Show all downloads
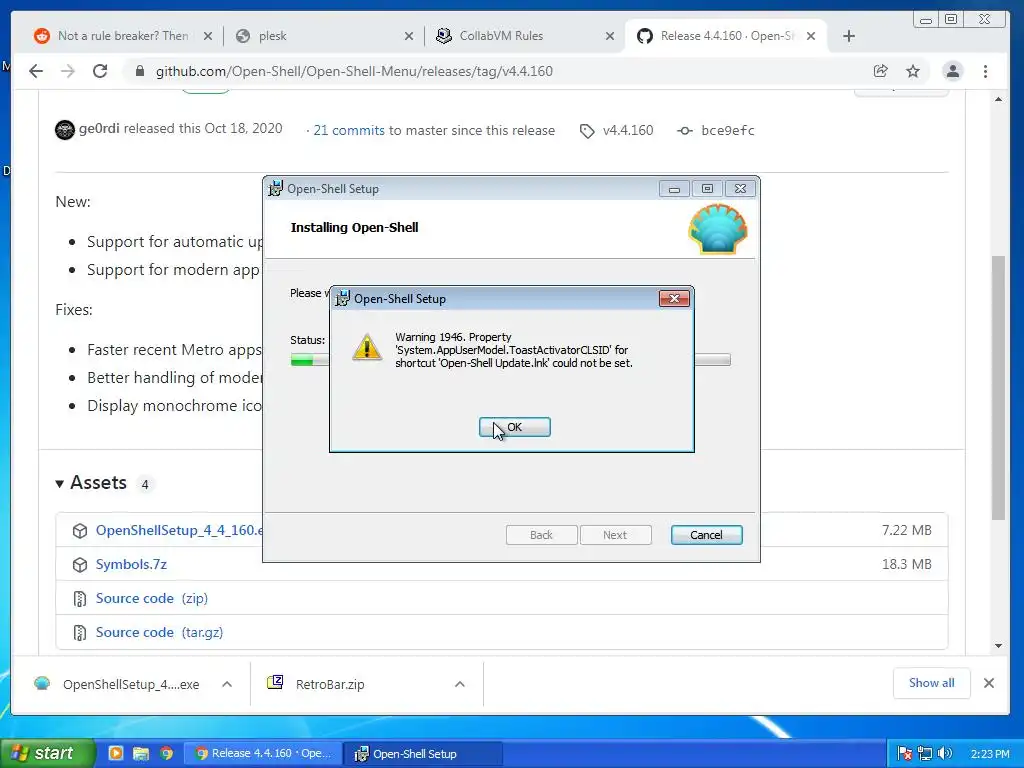 click(x=931, y=683)
